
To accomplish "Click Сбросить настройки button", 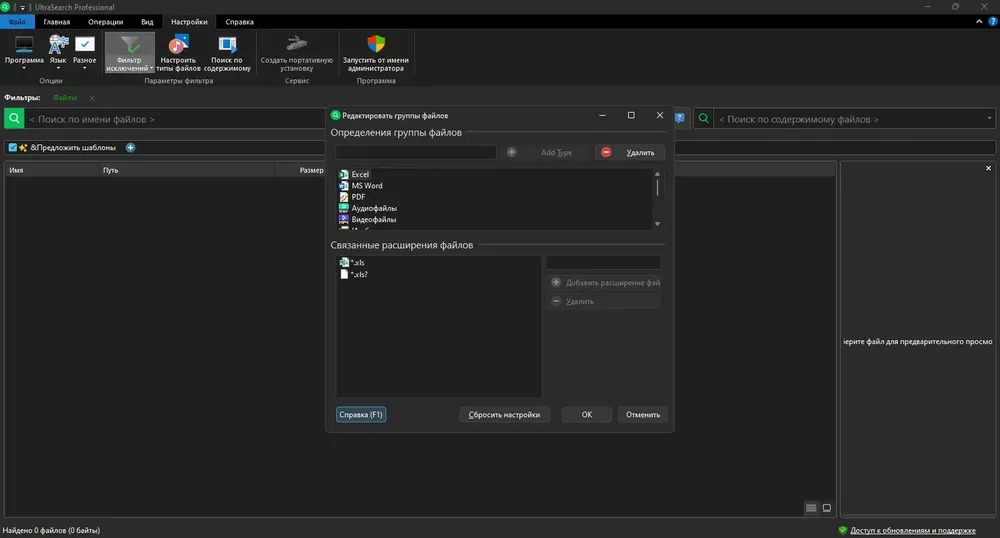I will [504, 414].
